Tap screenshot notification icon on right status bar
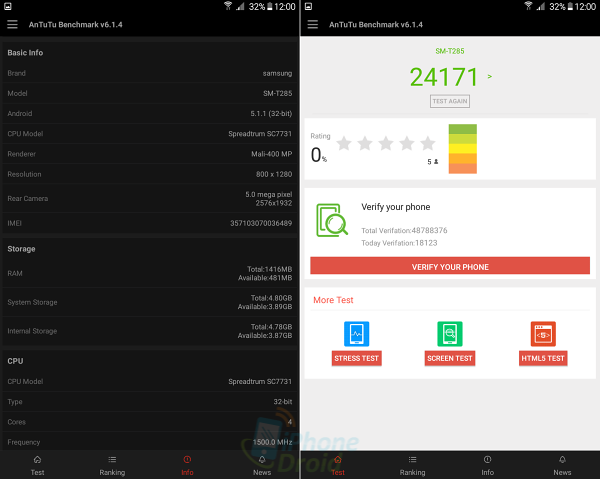The width and height of the screenshot is (600, 479). [x=308, y=6]
